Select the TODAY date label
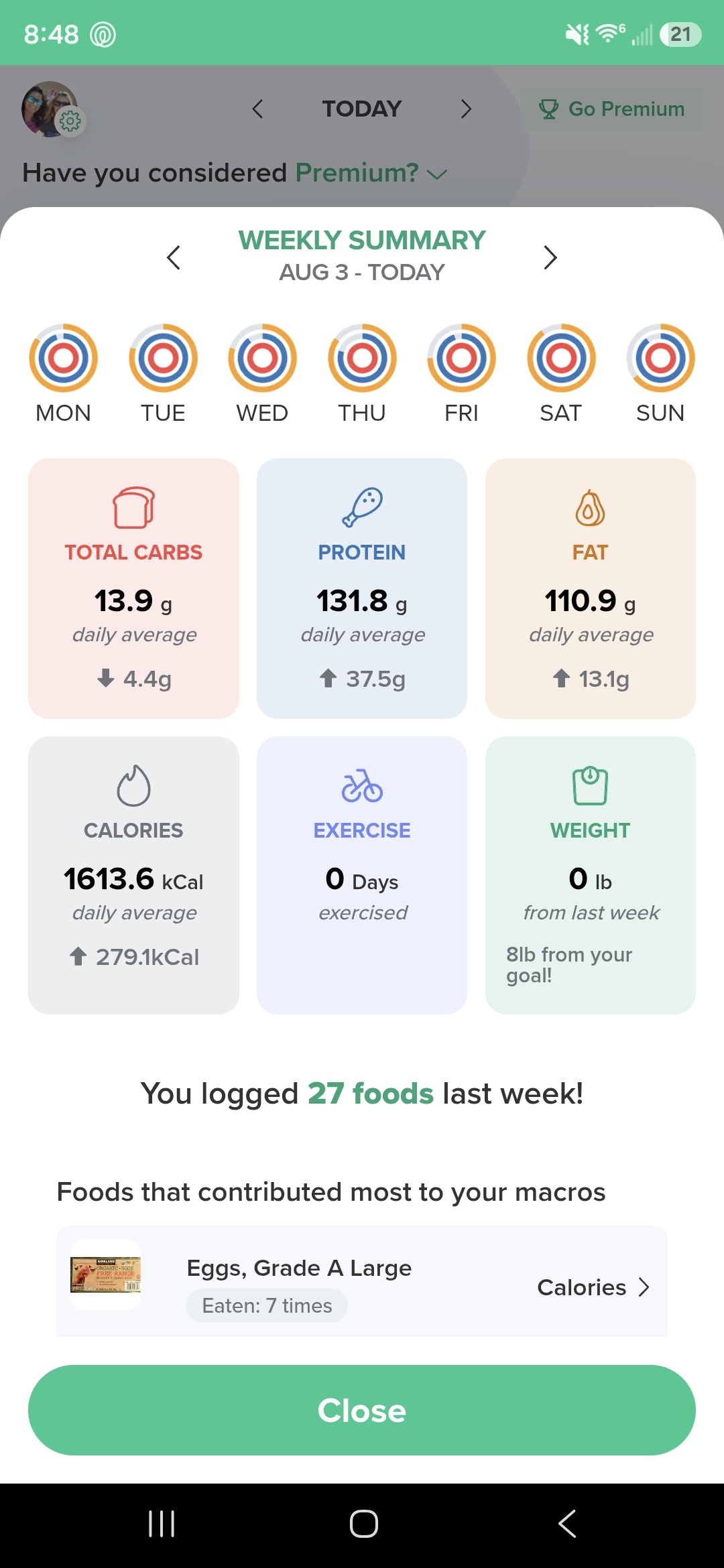 pyautogui.click(x=362, y=109)
